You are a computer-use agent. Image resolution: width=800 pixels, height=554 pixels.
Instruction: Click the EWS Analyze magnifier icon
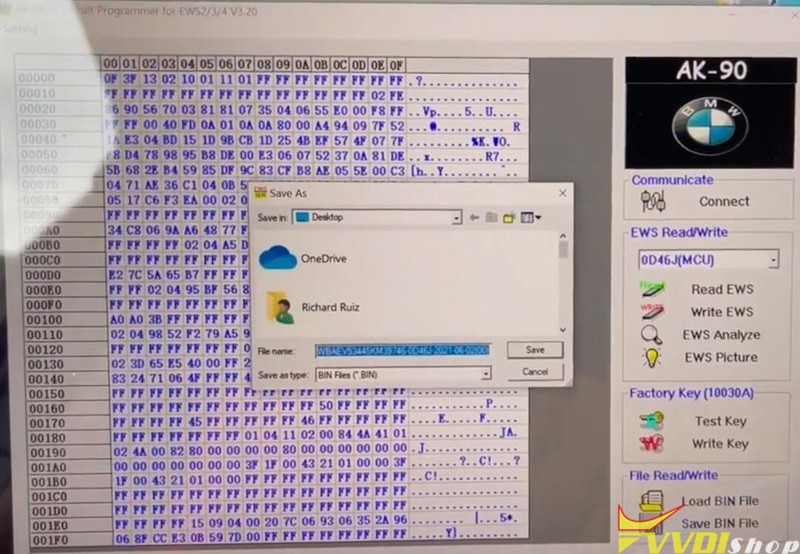[x=652, y=335]
